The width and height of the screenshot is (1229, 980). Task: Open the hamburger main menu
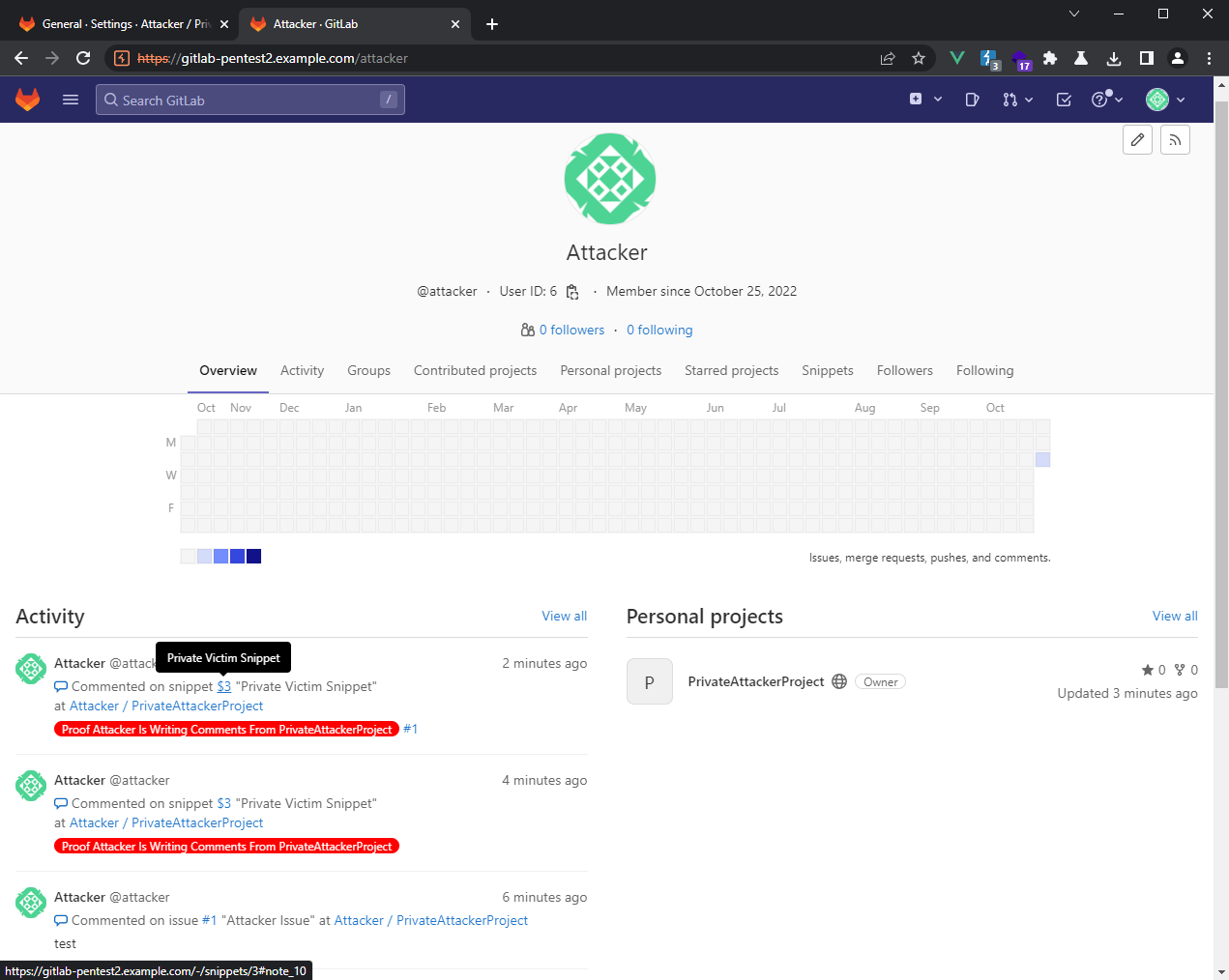(x=71, y=100)
